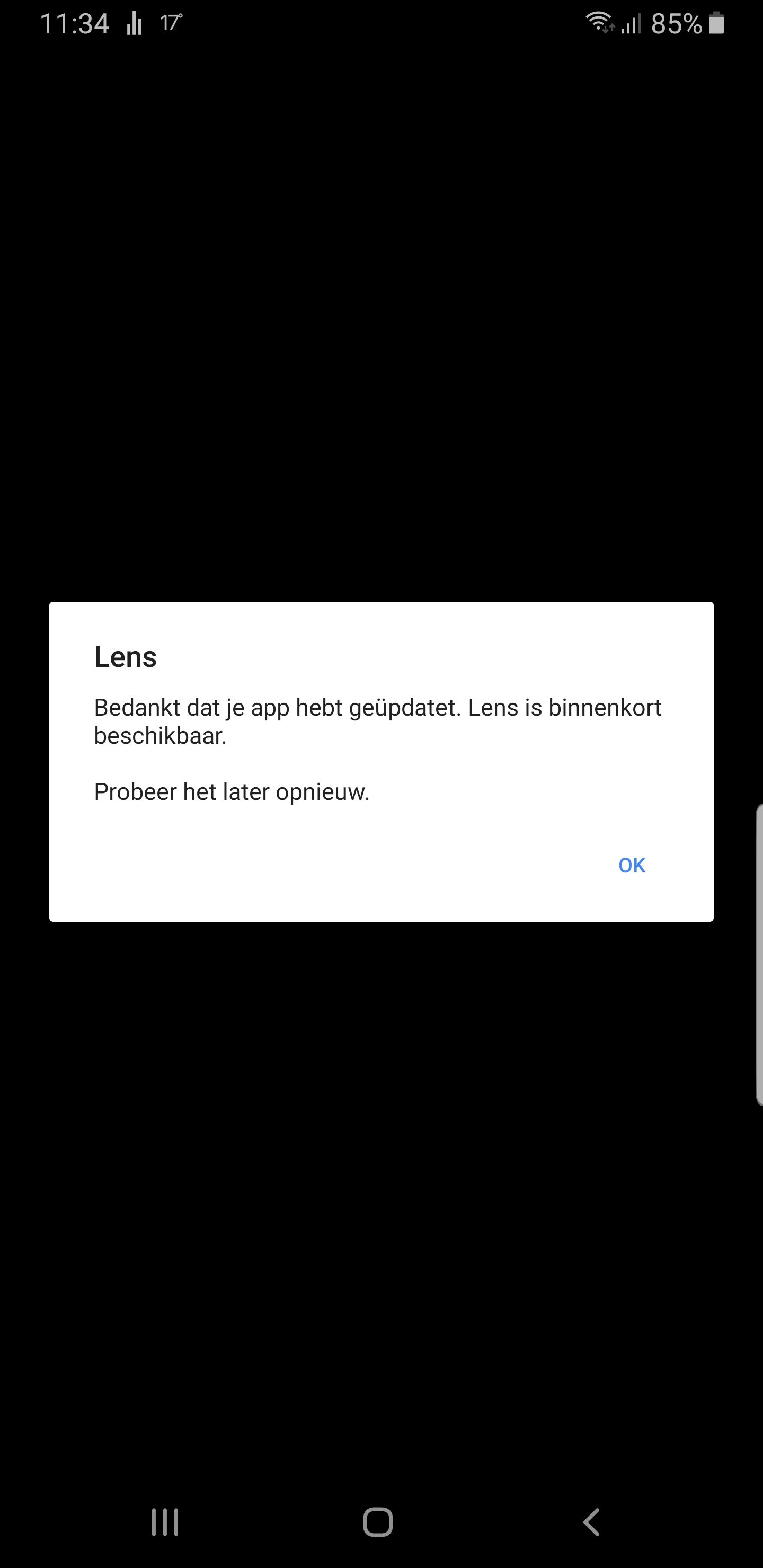Tap the 17° temperature notification
This screenshot has width=763, height=1568.
171,23
